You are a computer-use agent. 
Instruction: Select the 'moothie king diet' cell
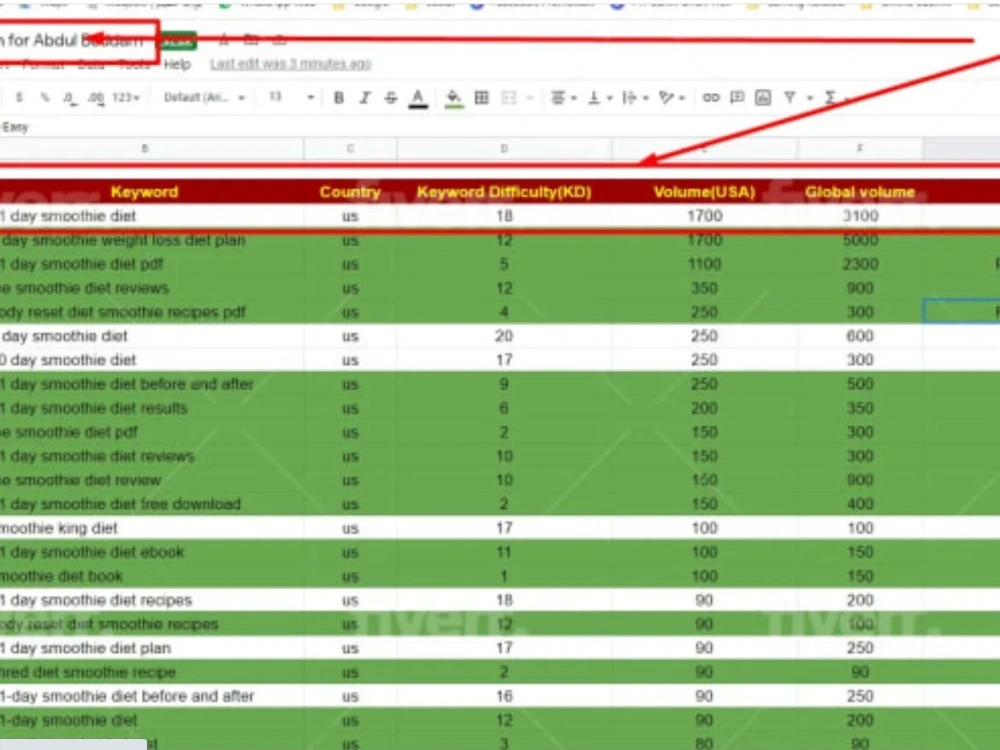tap(152, 528)
